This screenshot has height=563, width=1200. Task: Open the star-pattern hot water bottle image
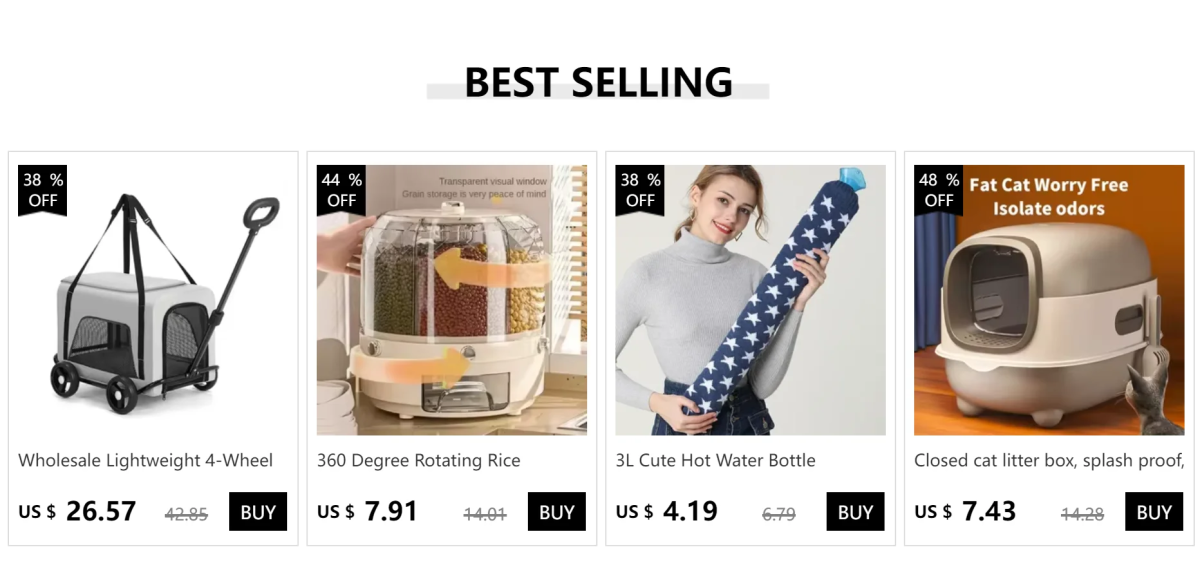[750, 300]
